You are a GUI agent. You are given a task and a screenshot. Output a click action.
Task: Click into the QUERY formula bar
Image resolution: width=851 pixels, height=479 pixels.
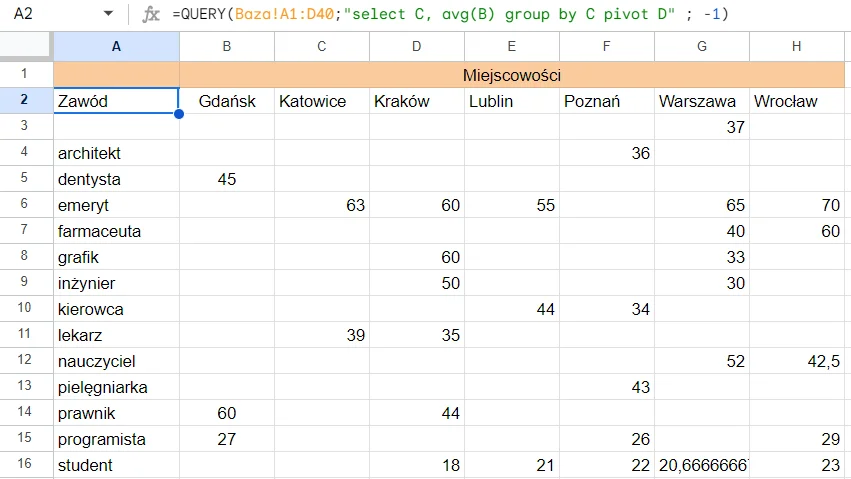[500, 14]
